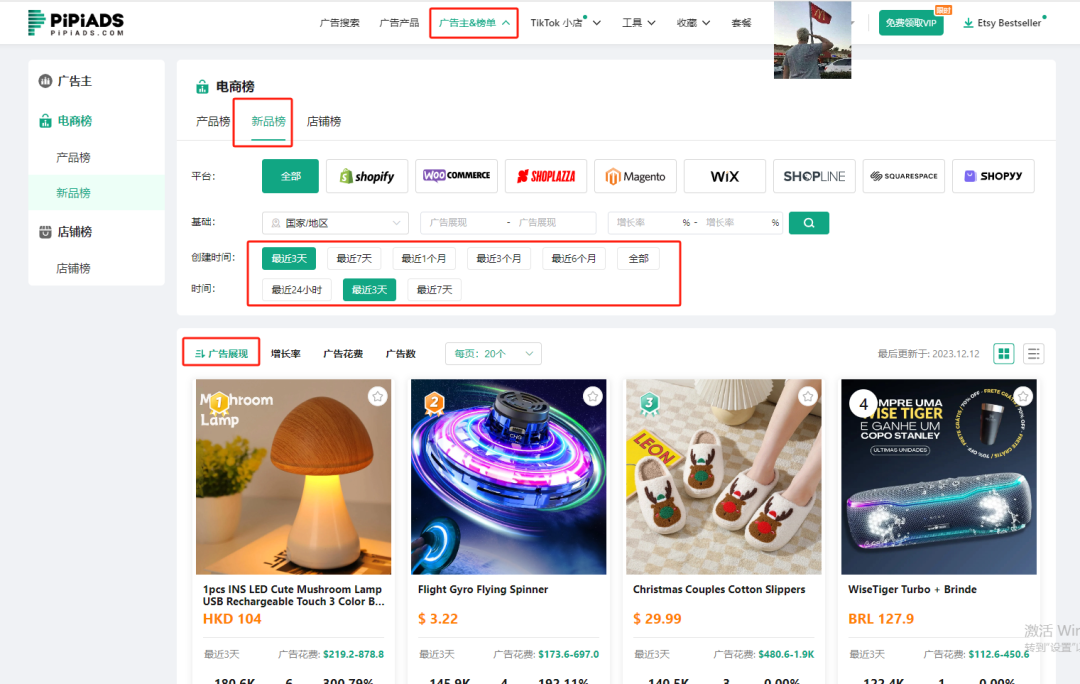Set 创建时间 to 最近6个月
The height and width of the screenshot is (684, 1080).
click(574, 258)
